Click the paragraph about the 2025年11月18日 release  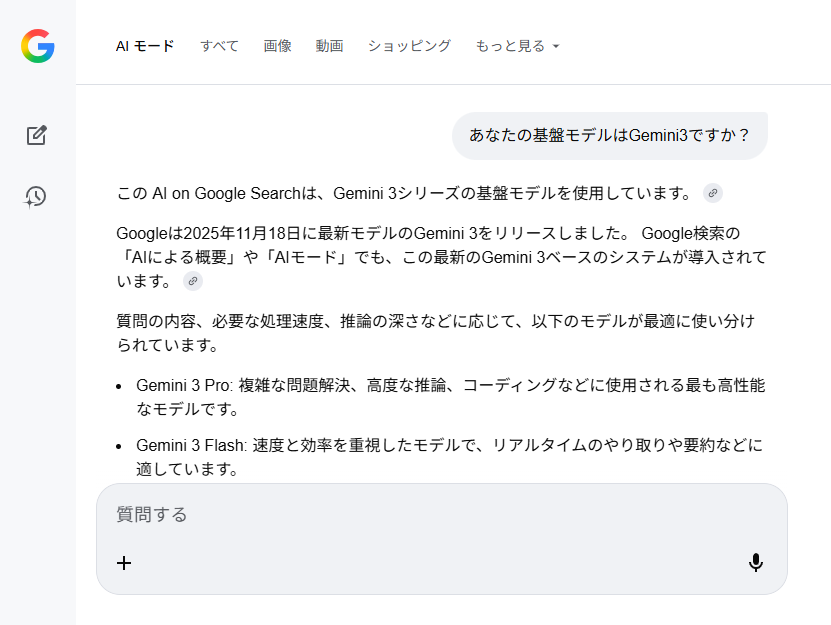coord(440,257)
